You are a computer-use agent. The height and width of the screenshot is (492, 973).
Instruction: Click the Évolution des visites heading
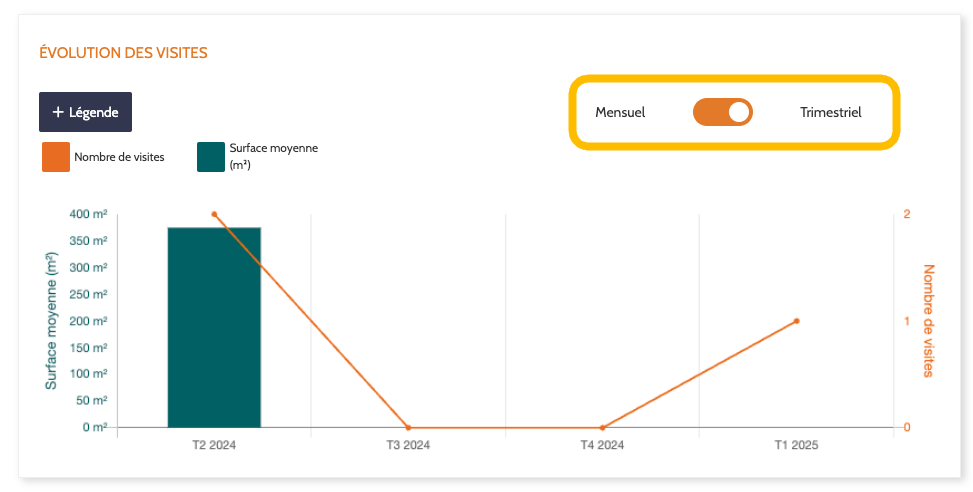tap(123, 52)
